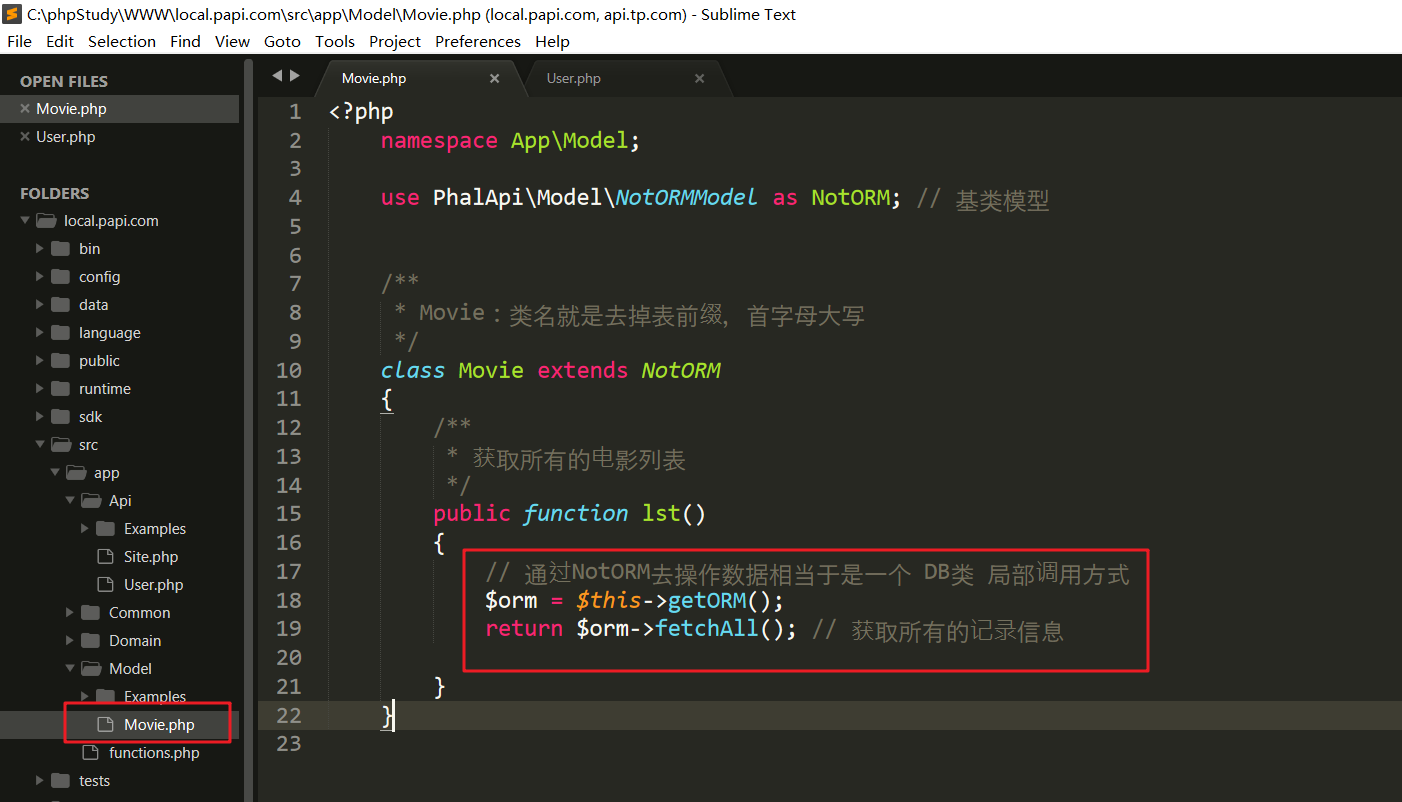This screenshot has width=1402, height=802.
Task: Click line number 10 in the gutter
Action: [x=289, y=370]
